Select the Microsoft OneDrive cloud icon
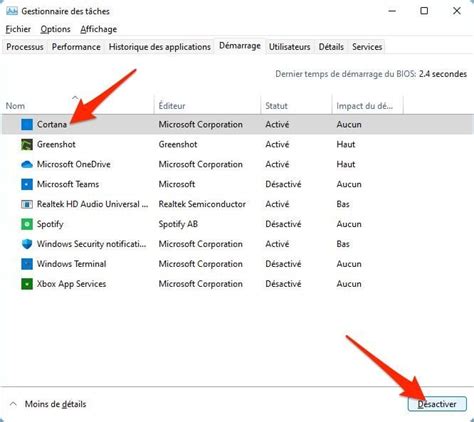The width and height of the screenshot is (474, 422). pyautogui.click(x=27, y=164)
